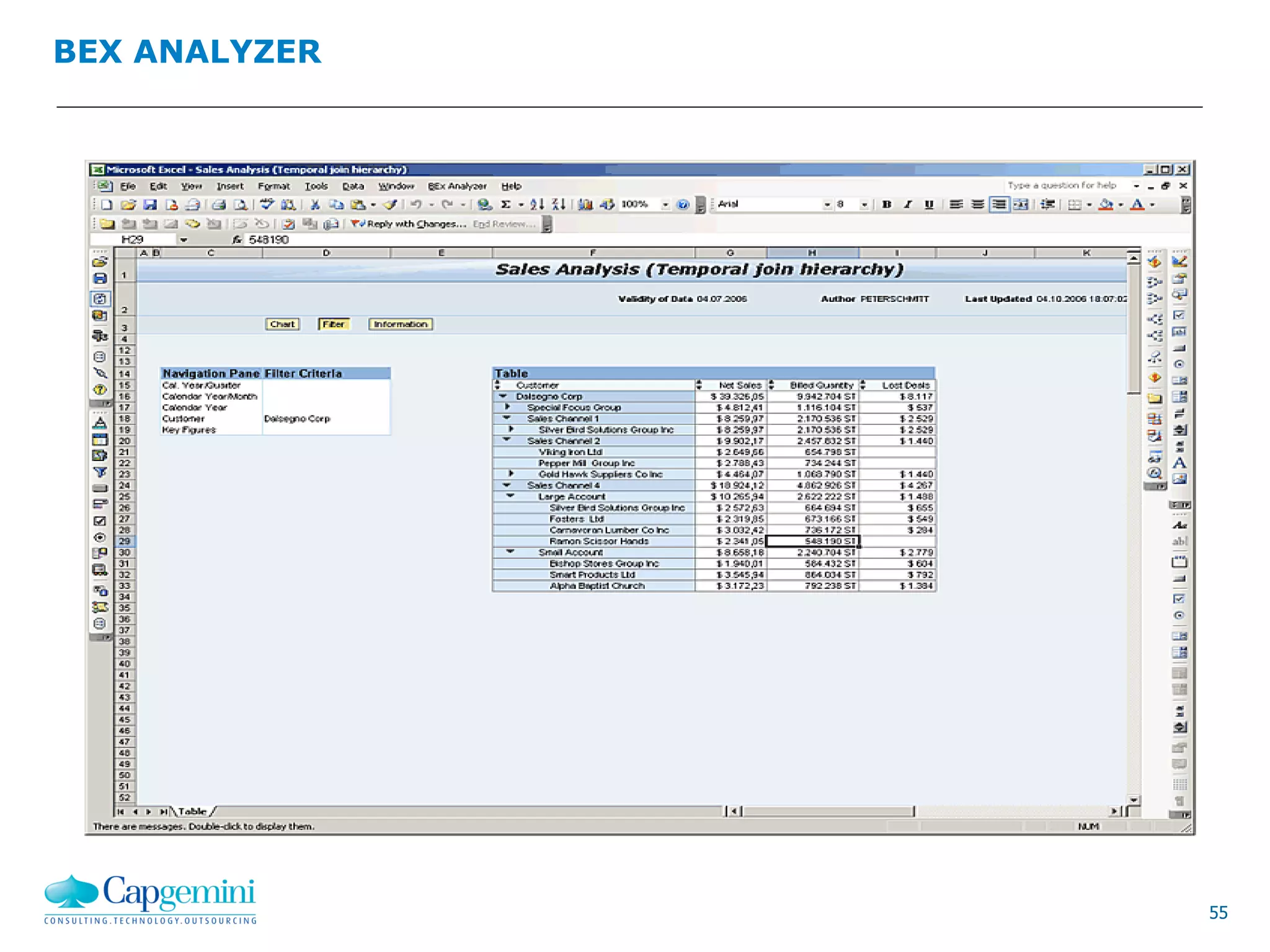1270x952 pixels.
Task: Open the Format menu
Action: 273,186
